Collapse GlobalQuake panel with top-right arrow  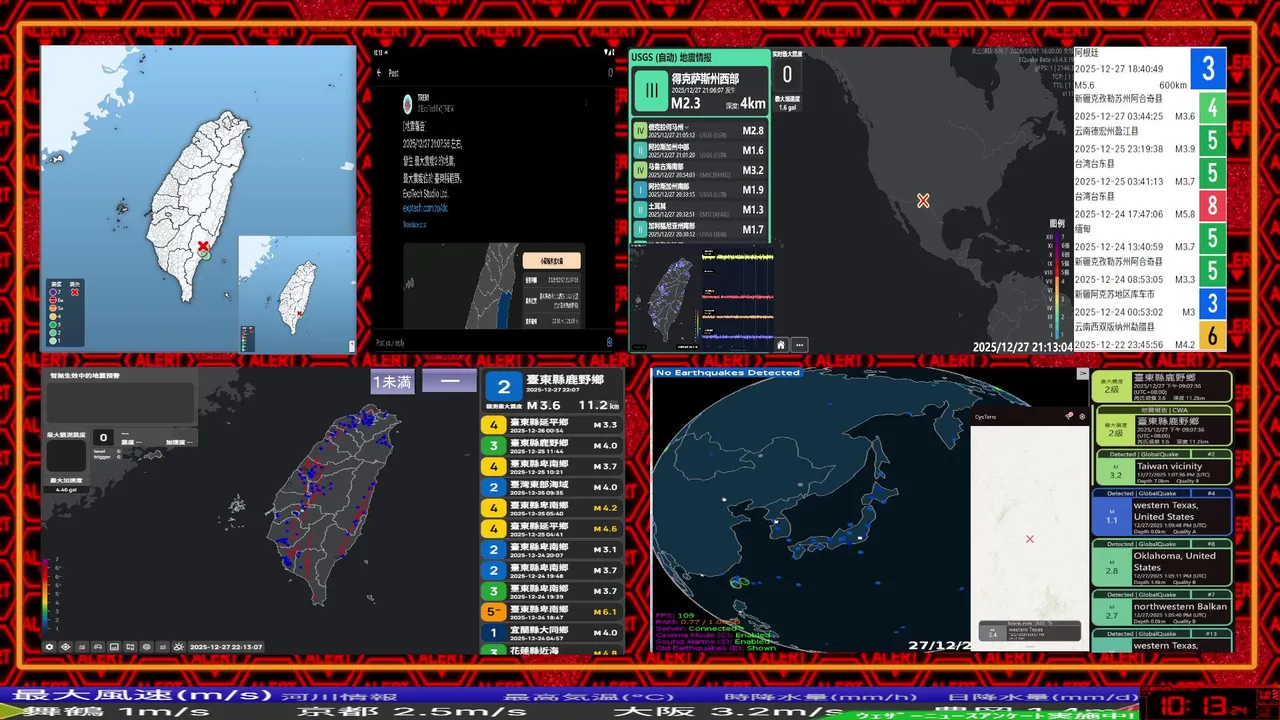[x=1082, y=373]
